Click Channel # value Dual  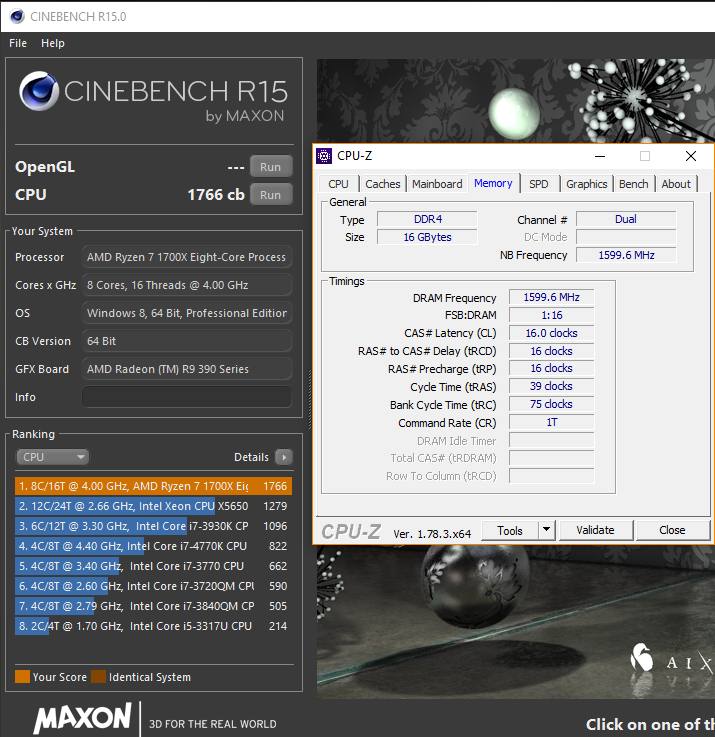[626, 219]
